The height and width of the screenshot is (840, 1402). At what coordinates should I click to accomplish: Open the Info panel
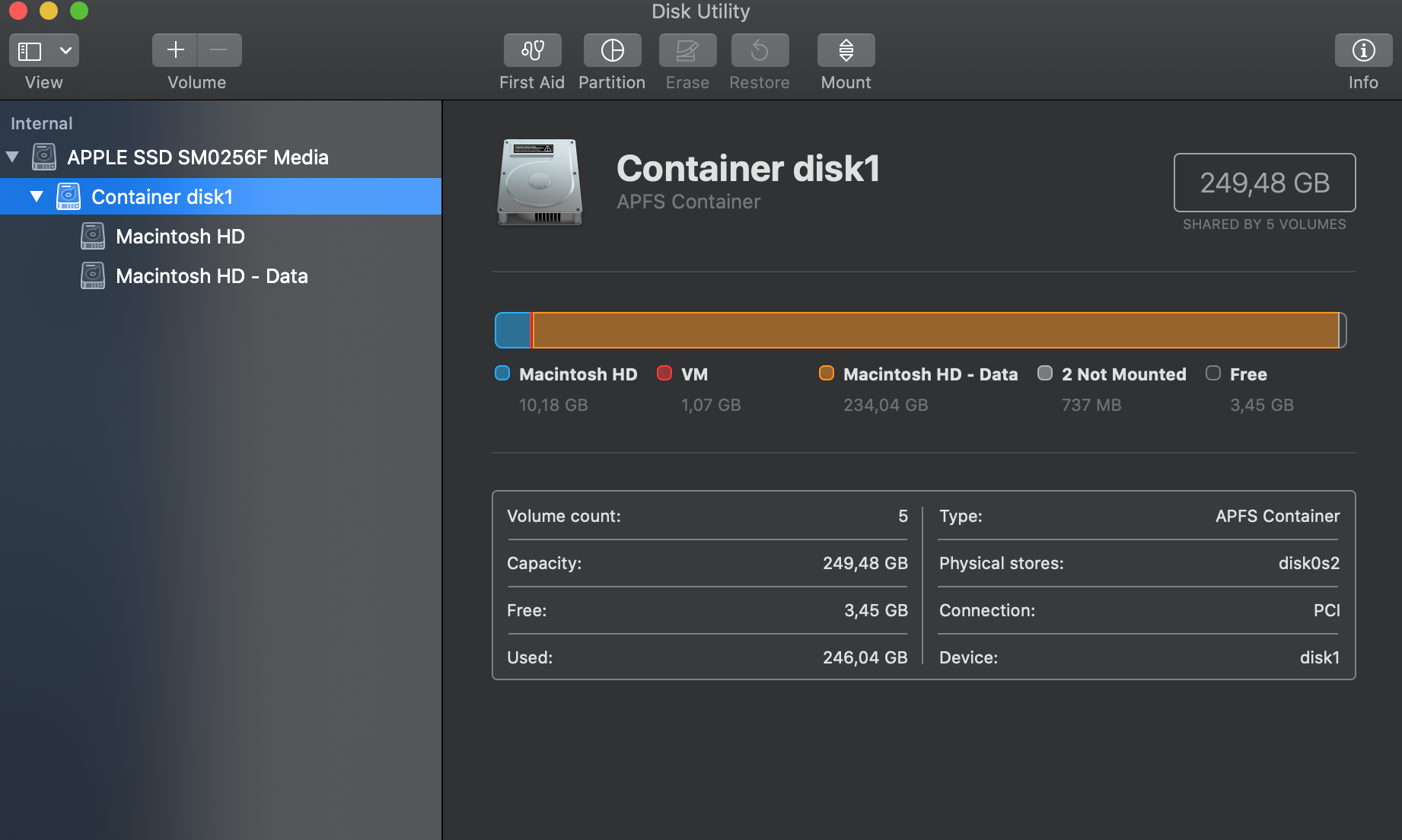(1362, 50)
